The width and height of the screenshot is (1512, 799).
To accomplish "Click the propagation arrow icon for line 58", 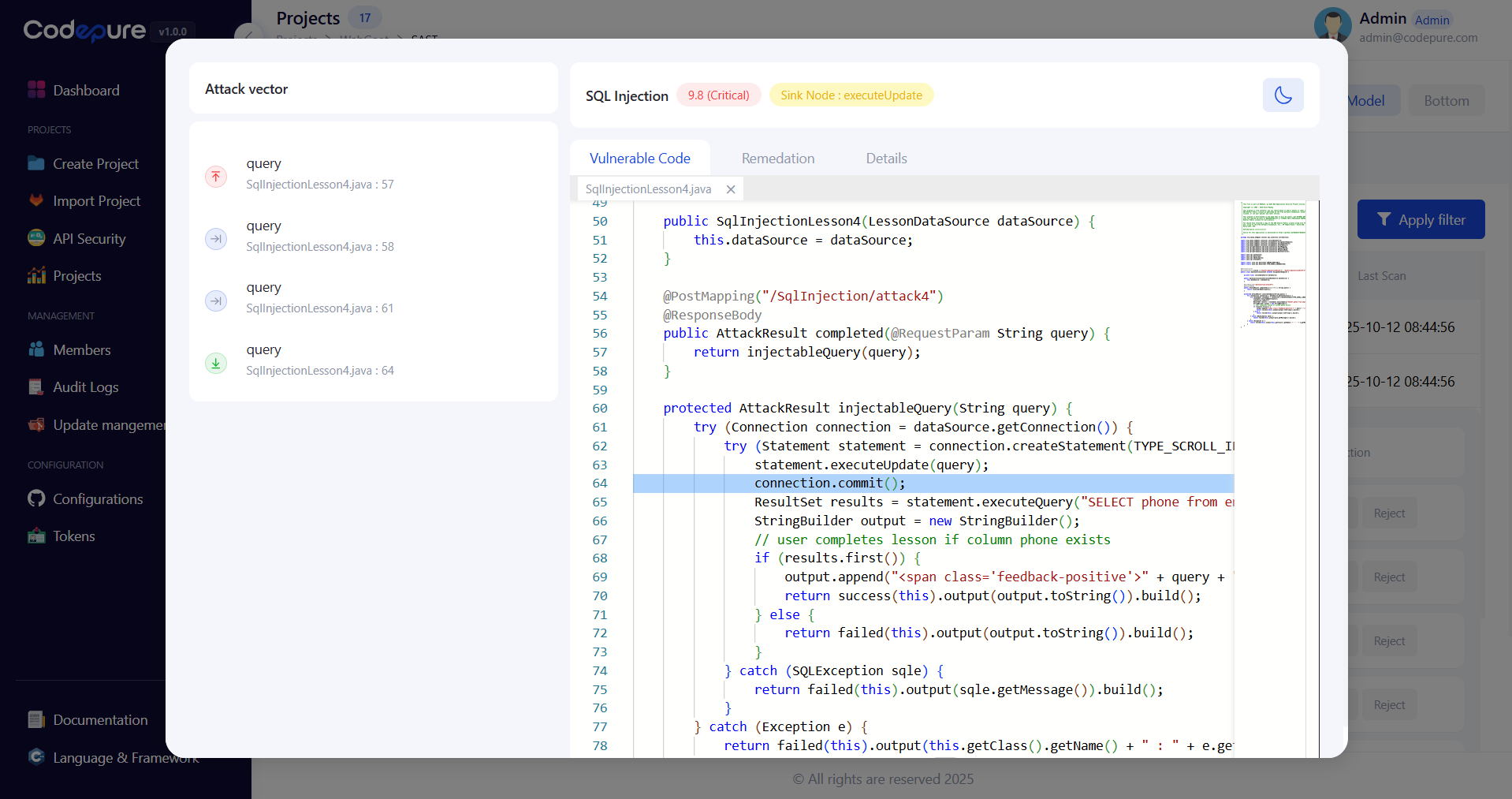I will pos(216,238).
